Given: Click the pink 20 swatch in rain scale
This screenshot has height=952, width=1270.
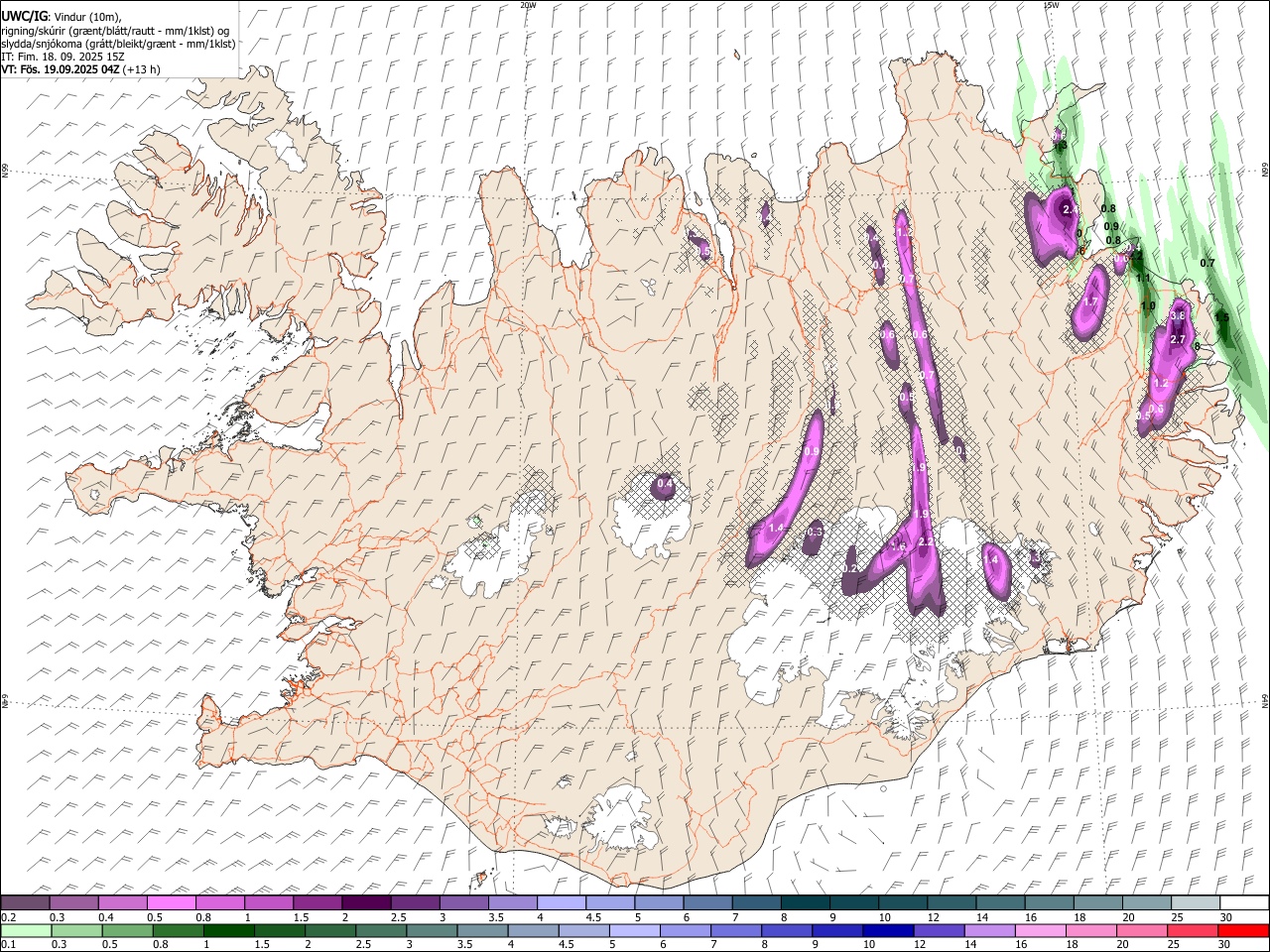Looking at the screenshot, I should tap(1140, 931).
